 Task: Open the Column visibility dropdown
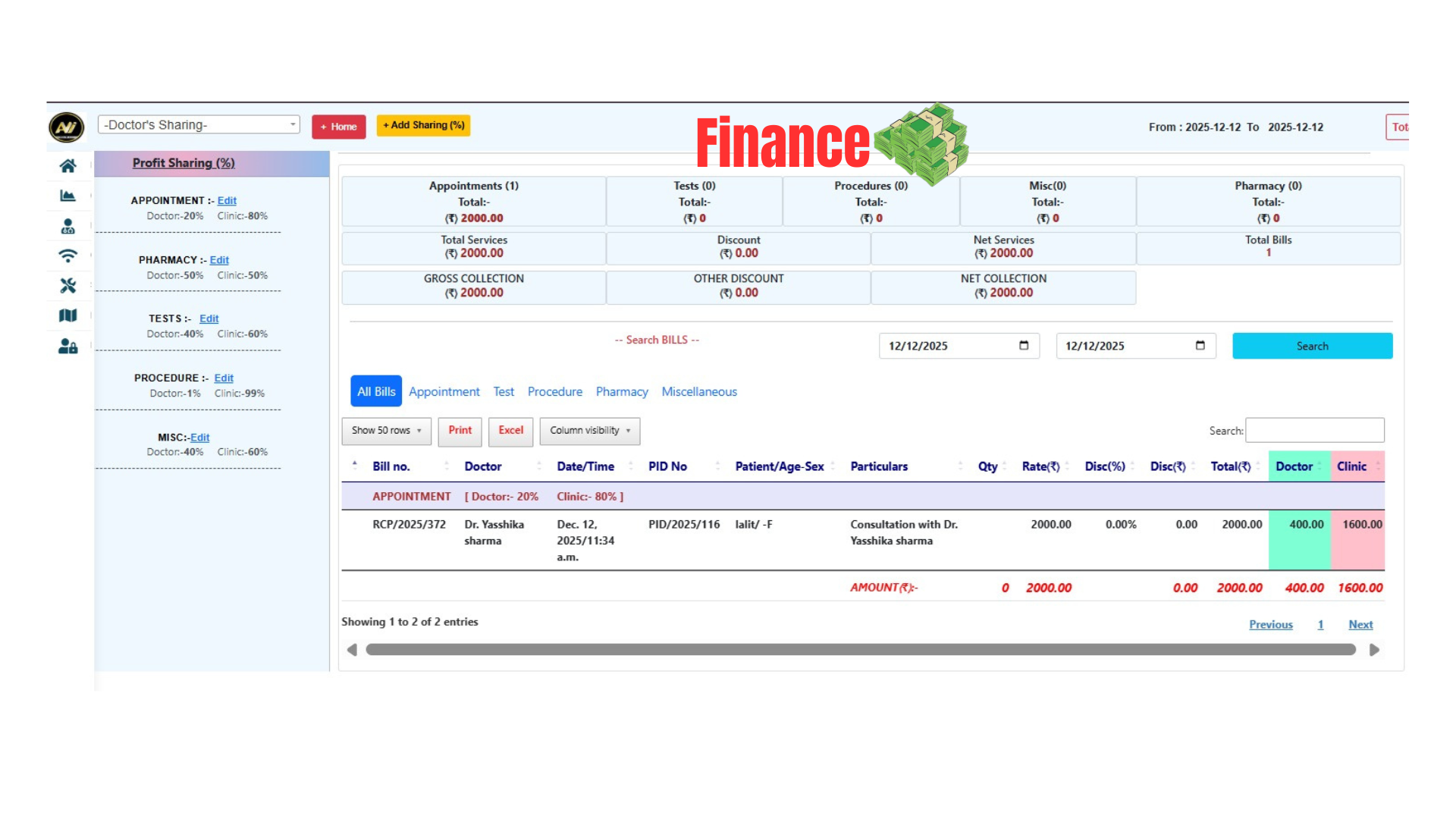point(589,431)
